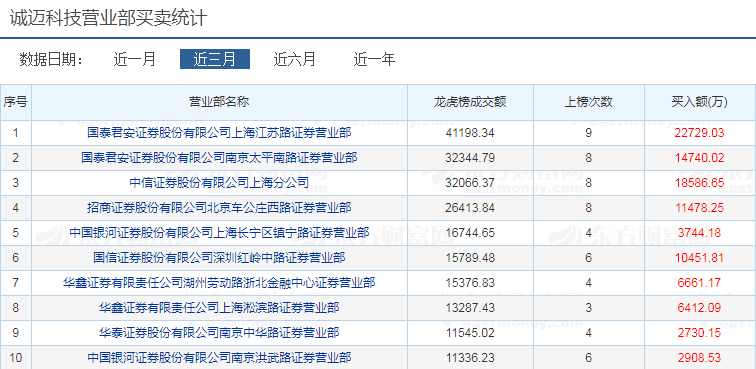756x369 pixels.
Task: Click the buy amount 2730.15
Action: 700,333
